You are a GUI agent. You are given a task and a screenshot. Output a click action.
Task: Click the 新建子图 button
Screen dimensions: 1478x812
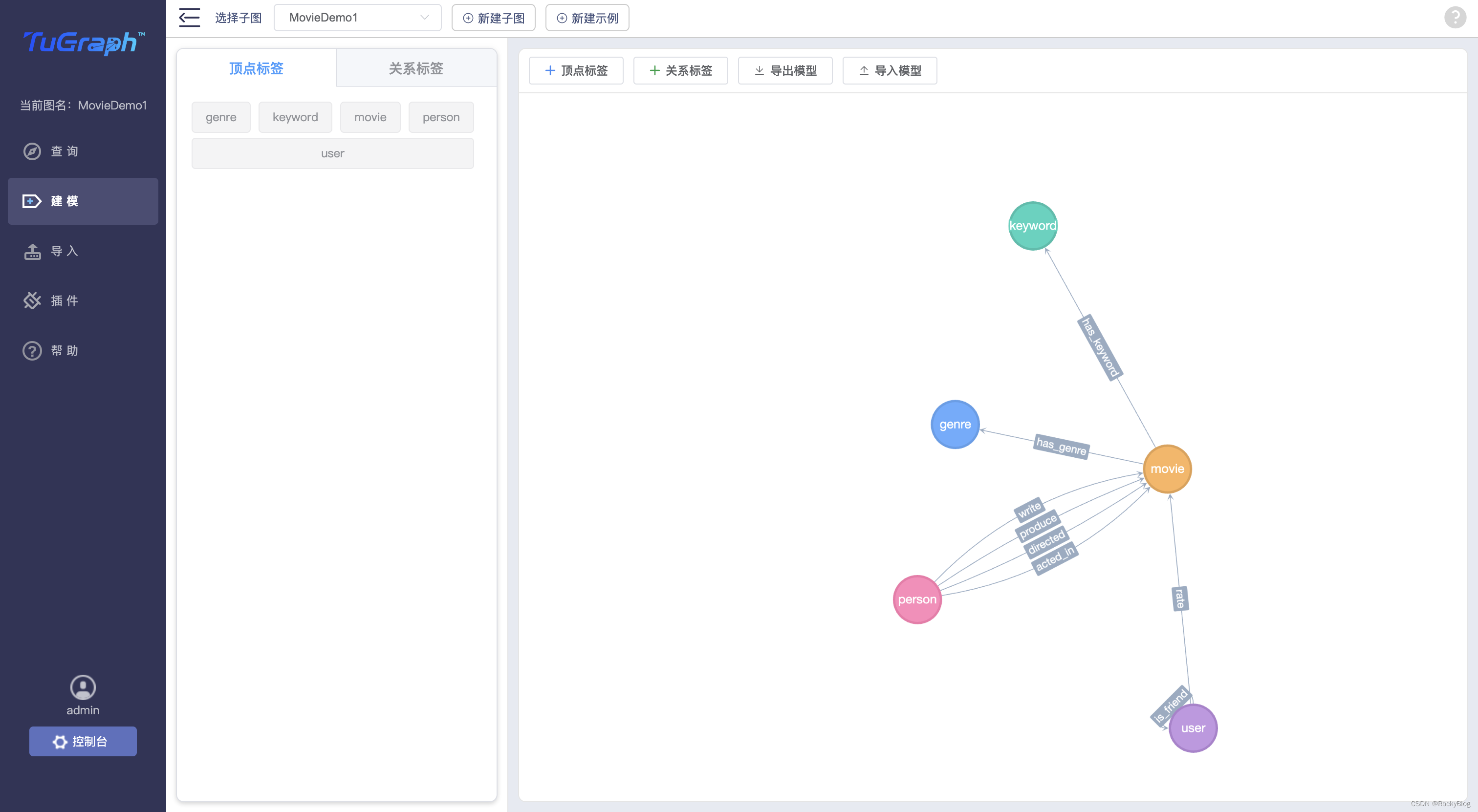[x=494, y=18]
